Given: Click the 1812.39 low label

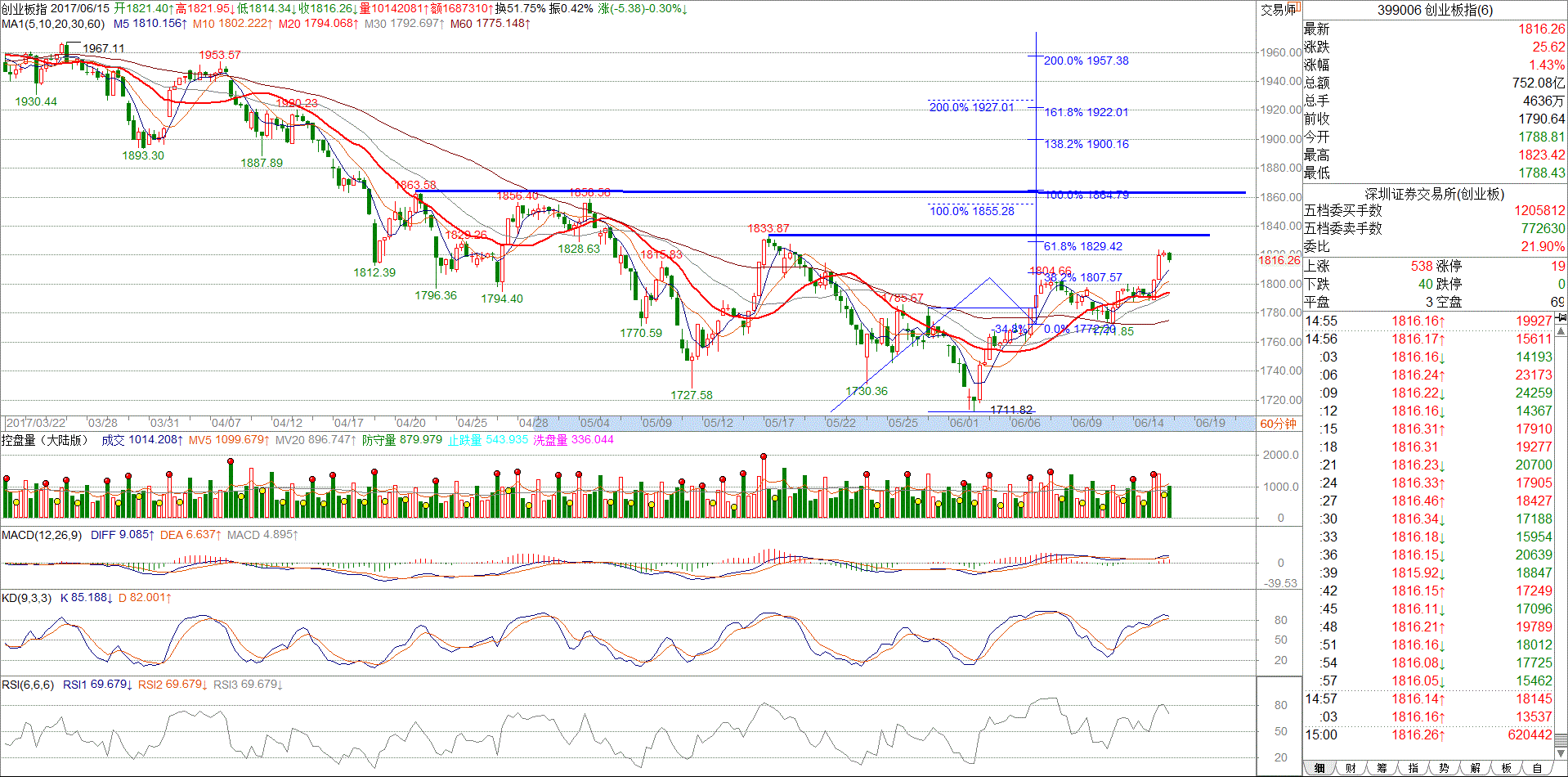Looking at the screenshot, I should (374, 272).
